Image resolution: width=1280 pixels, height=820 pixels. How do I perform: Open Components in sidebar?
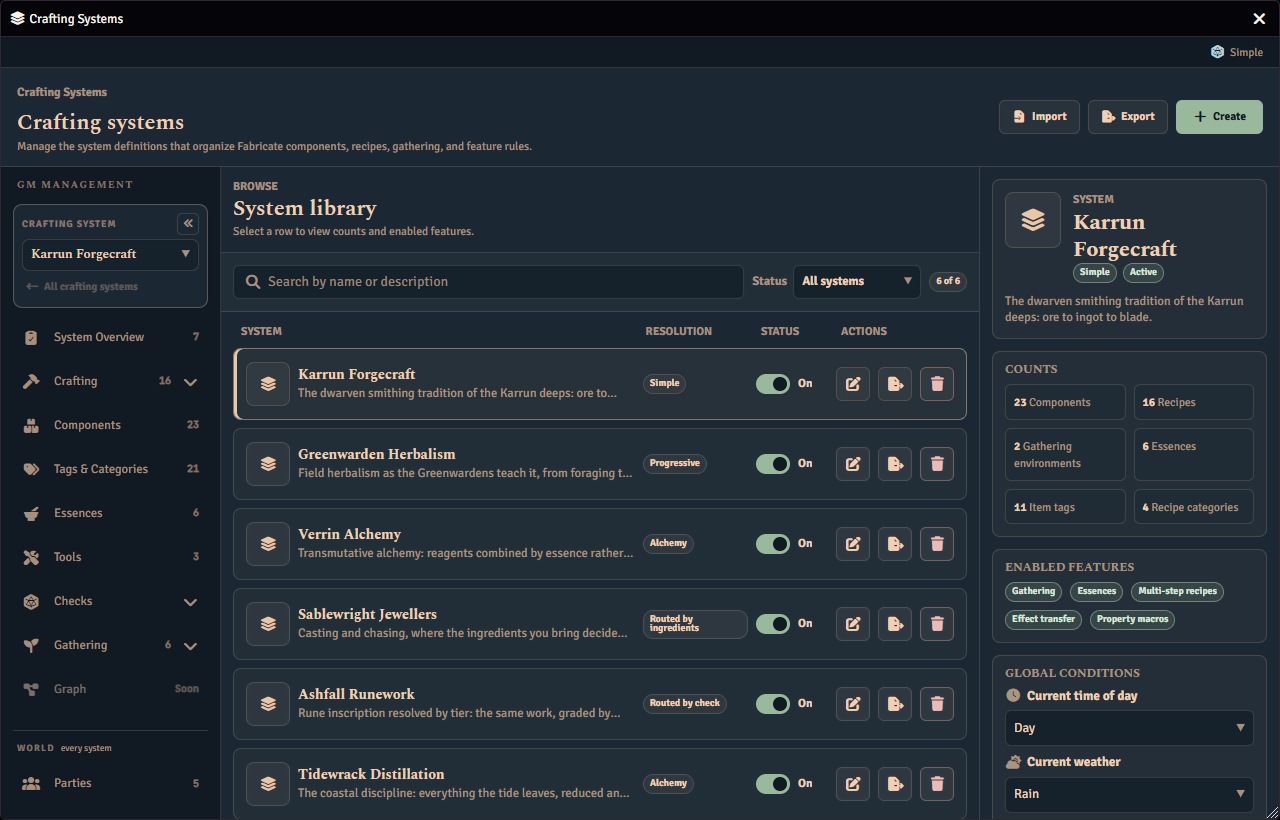point(110,426)
